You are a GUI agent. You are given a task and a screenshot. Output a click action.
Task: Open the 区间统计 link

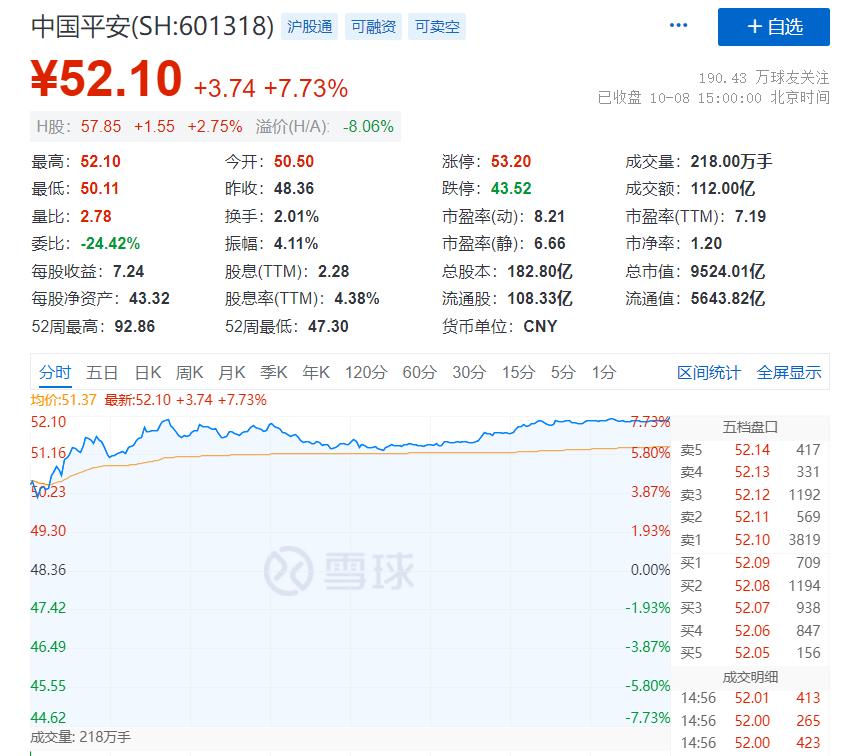tap(709, 372)
